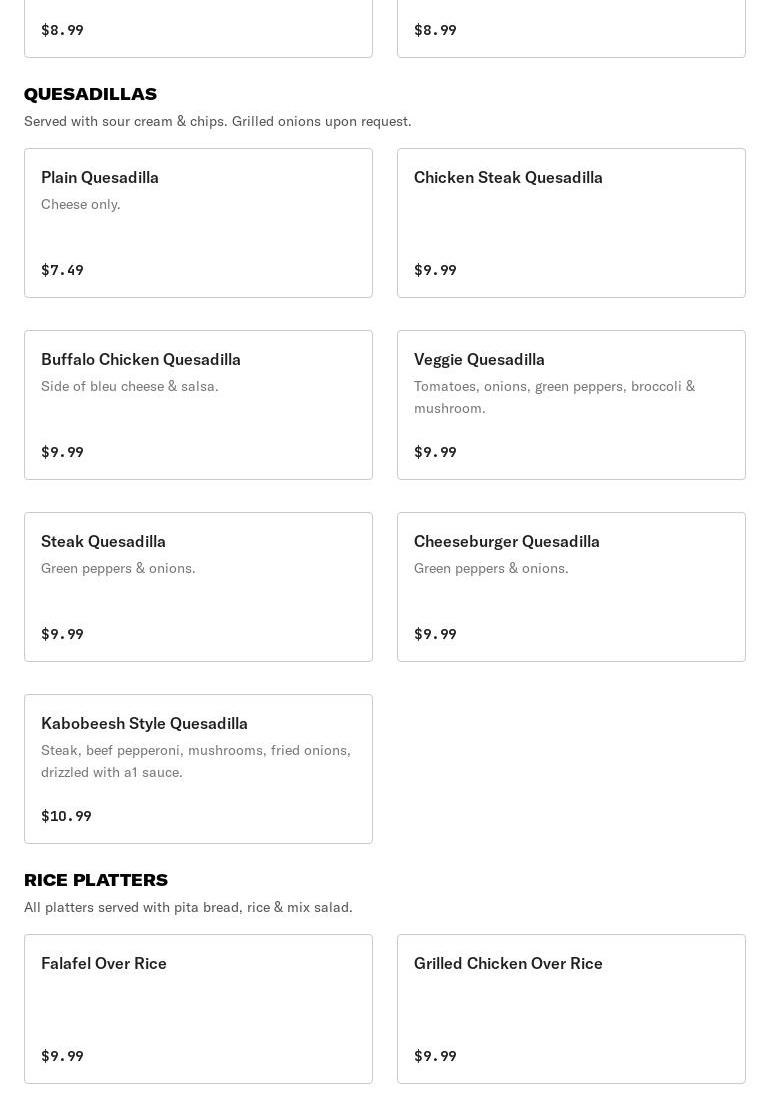Pick the Cheeseburger Quesadilla item
Screen dimensions: 770x1102
(x=571, y=587)
